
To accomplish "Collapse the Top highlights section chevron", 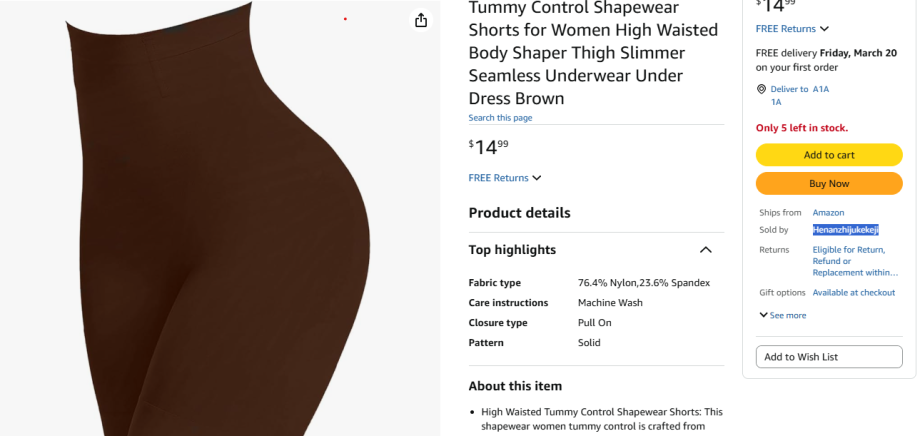I will coord(705,250).
